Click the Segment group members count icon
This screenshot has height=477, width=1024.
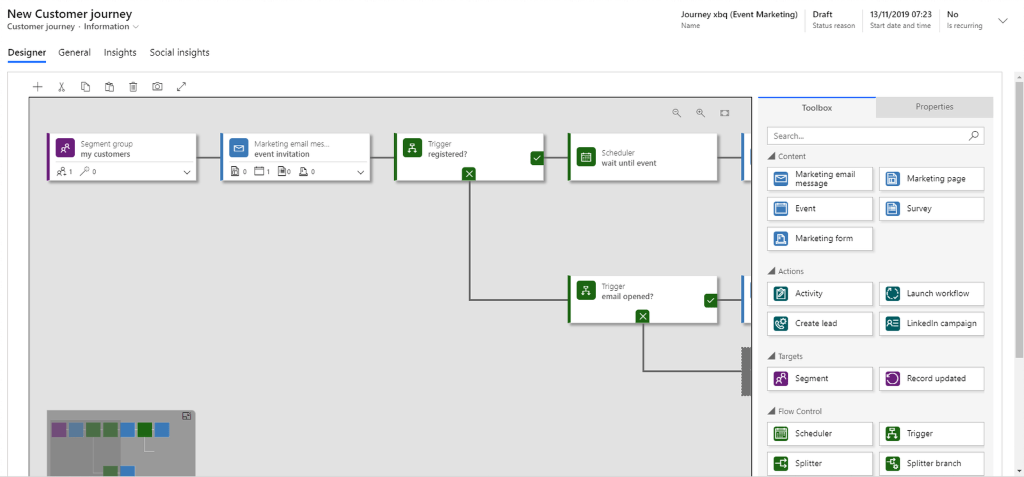[61, 172]
